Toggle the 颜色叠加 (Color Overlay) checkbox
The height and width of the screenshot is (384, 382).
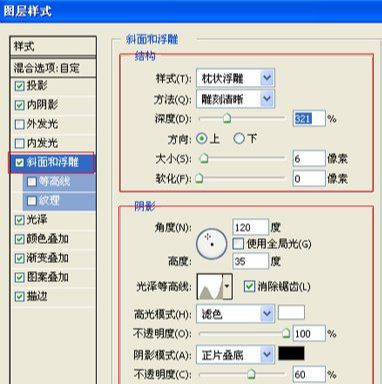coord(20,239)
